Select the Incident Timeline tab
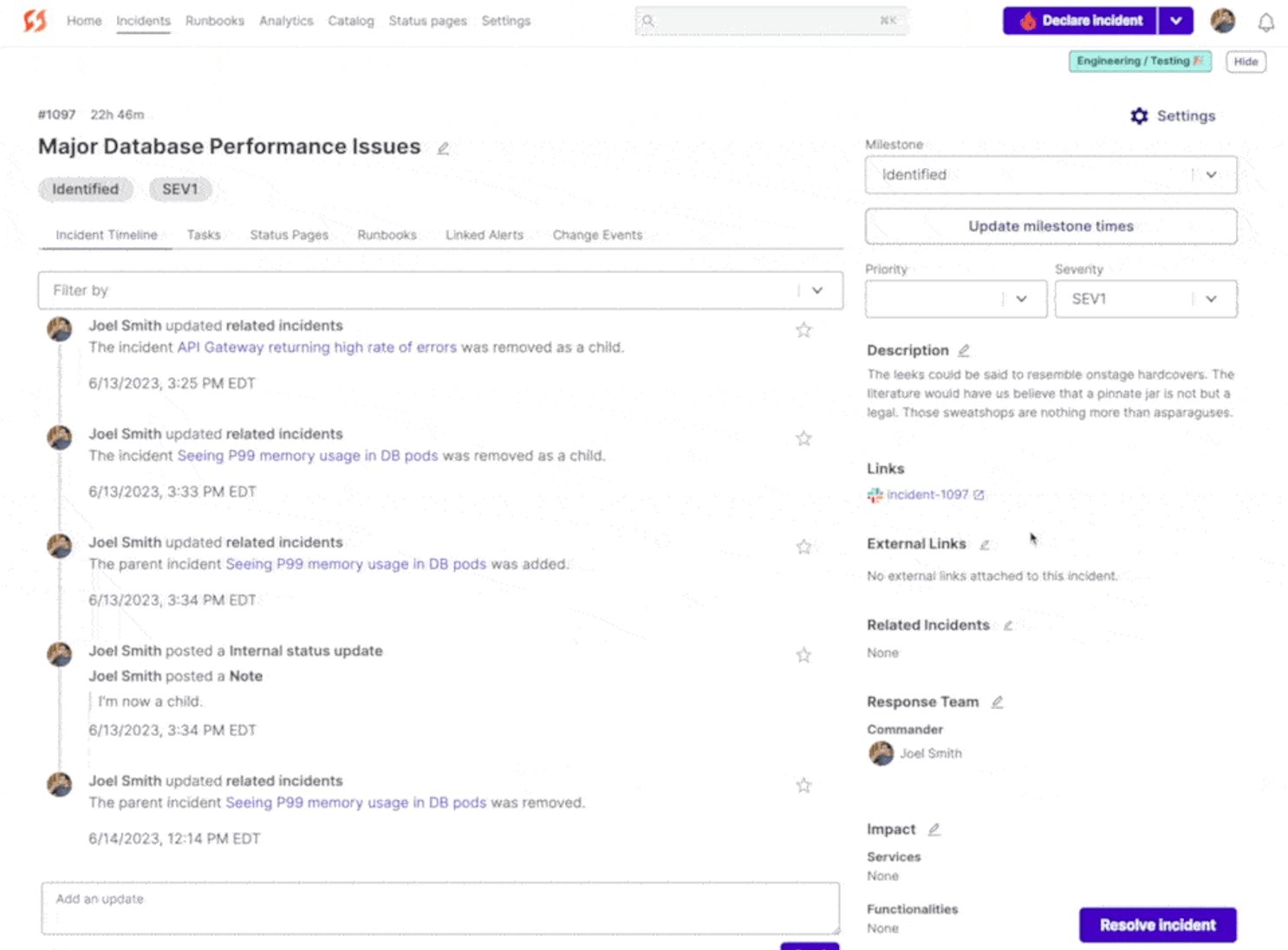Viewport: 1288px width, 950px height. [x=107, y=235]
